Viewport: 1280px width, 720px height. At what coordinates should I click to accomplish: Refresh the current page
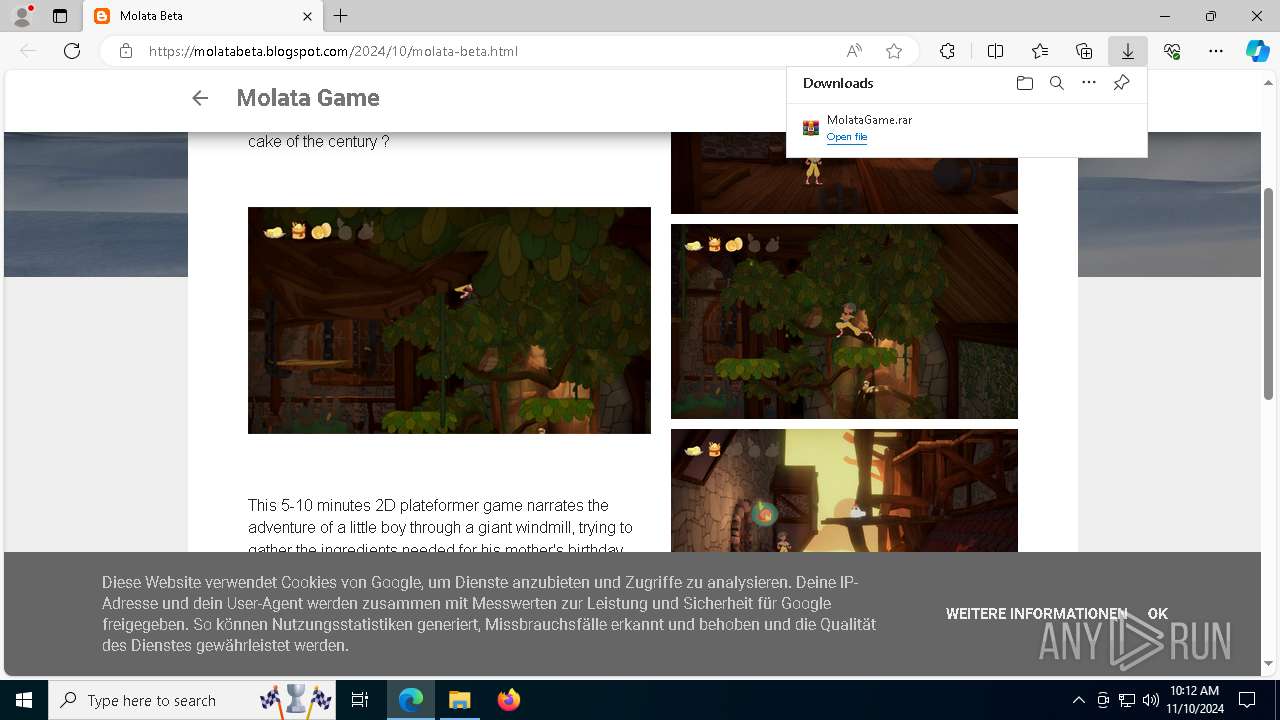coord(72,51)
